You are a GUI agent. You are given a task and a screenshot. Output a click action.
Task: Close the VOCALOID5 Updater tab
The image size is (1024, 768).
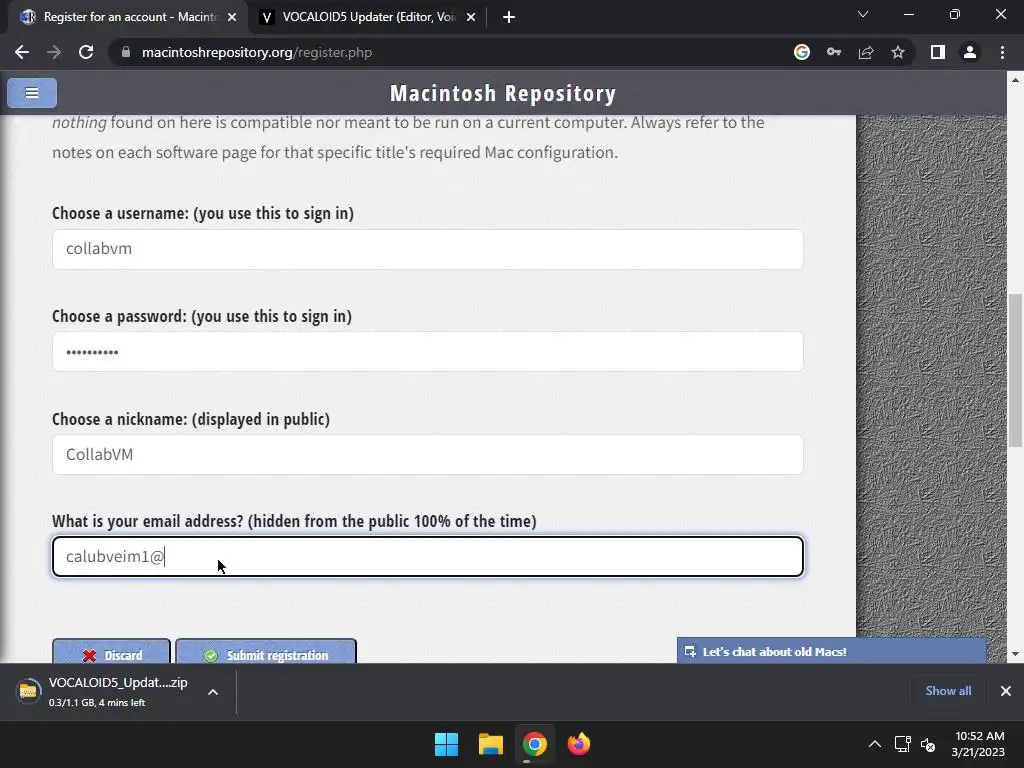click(x=471, y=17)
